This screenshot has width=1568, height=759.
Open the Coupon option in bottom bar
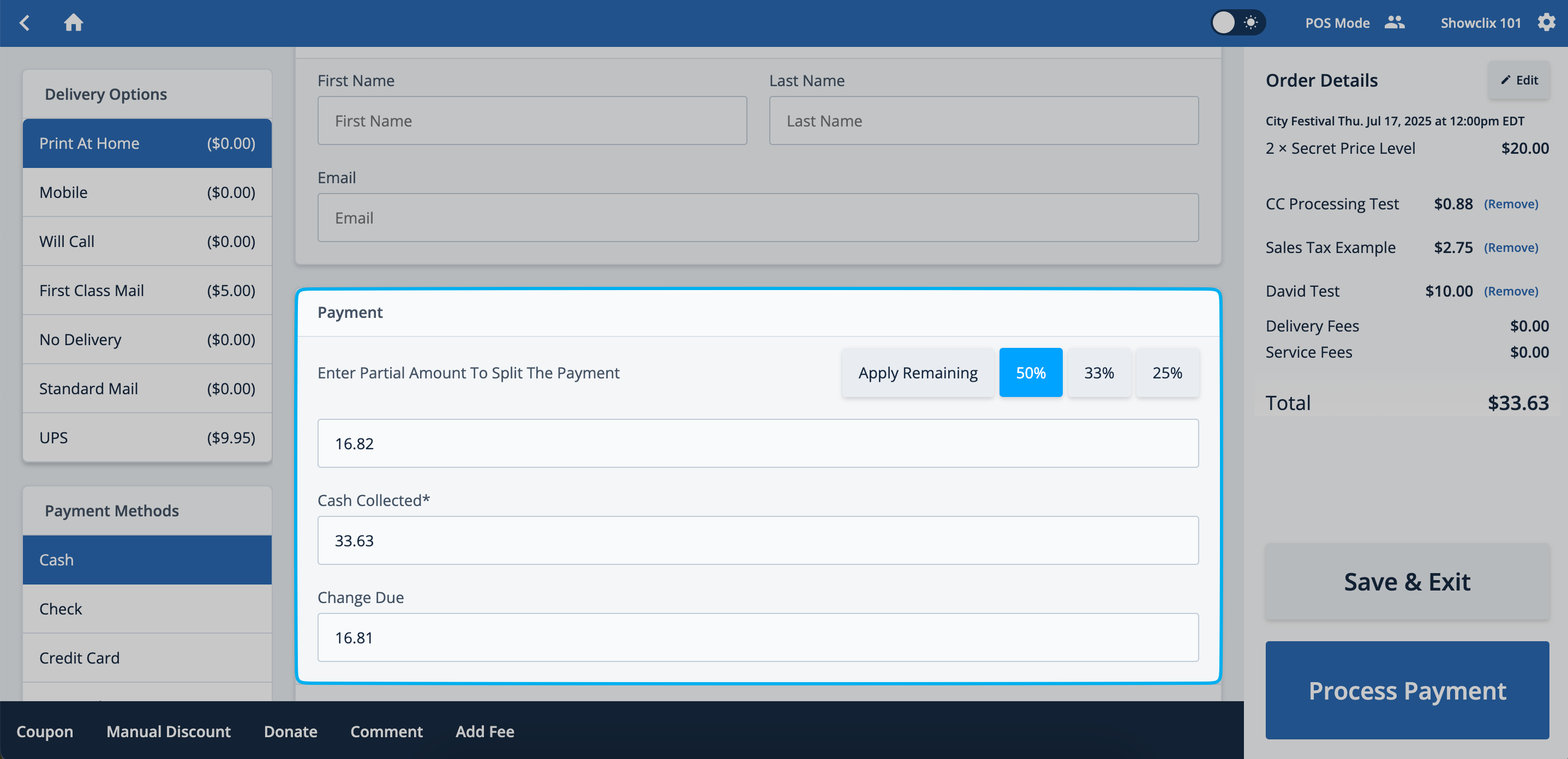pos(44,732)
